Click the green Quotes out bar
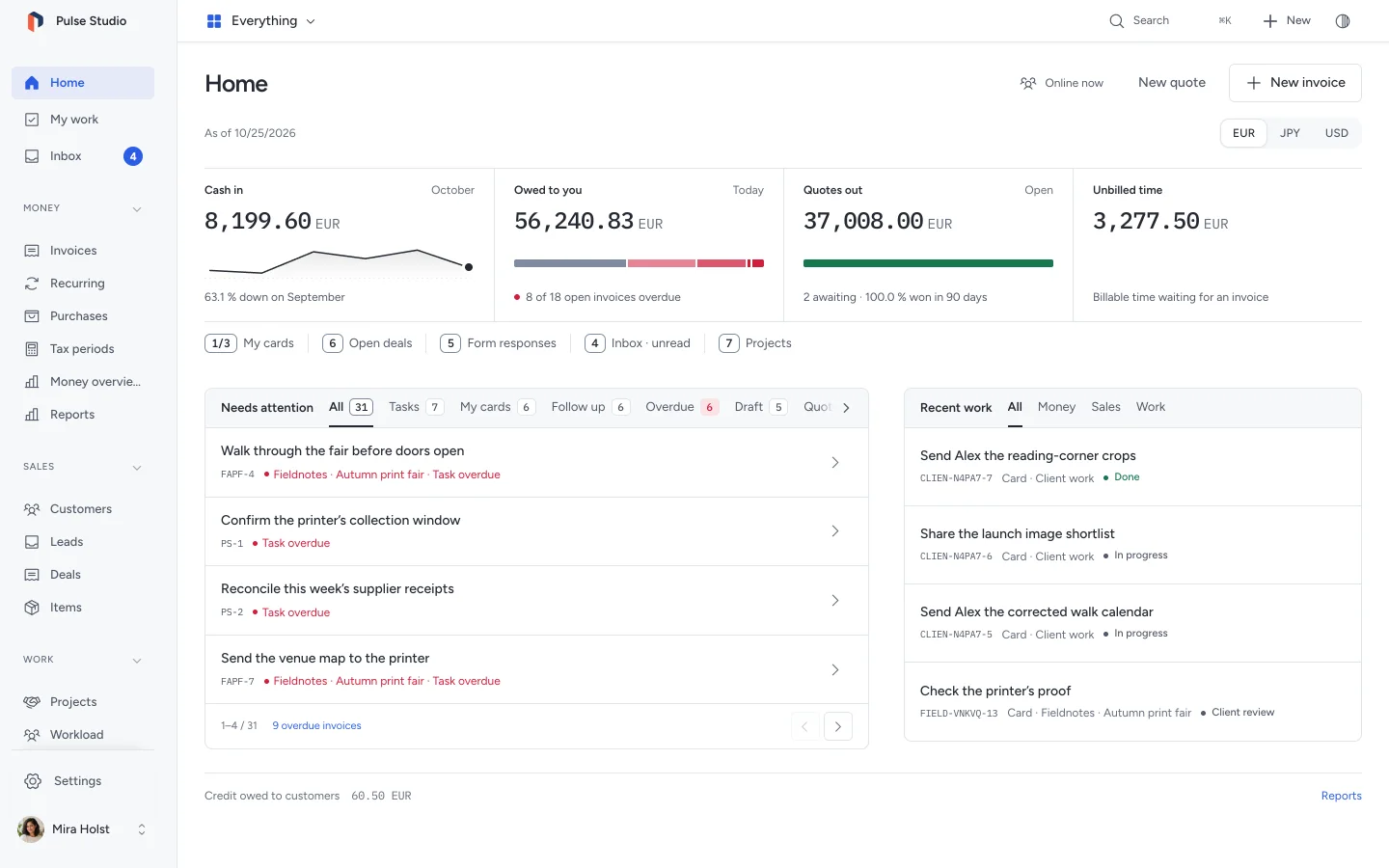 928,263
